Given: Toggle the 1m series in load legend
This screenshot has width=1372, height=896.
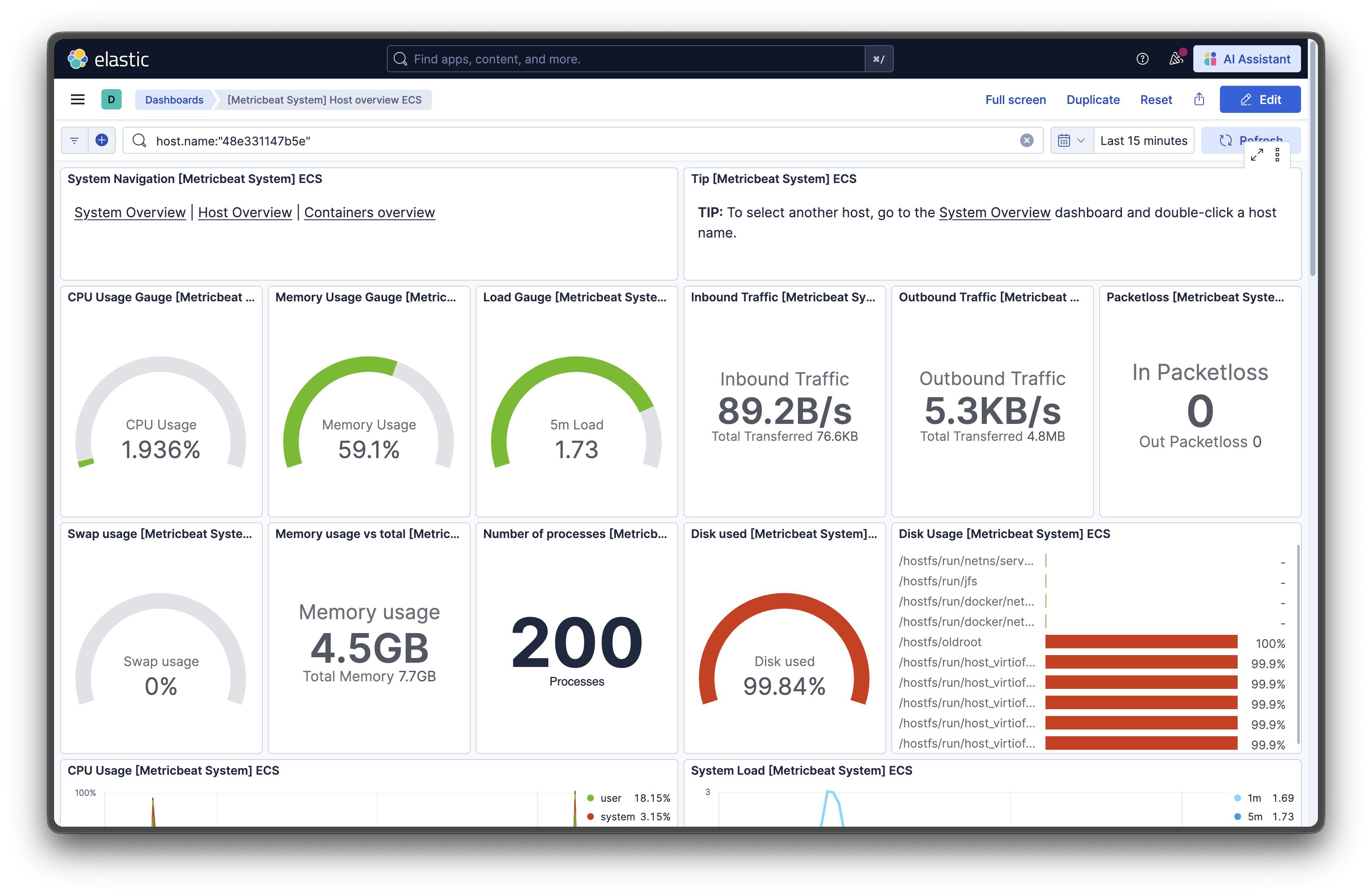Looking at the screenshot, I should (x=1254, y=798).
